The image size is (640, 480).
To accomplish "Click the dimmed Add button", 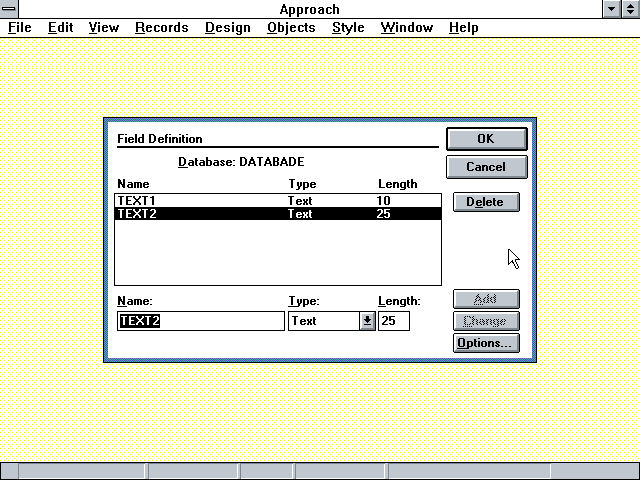I will [x=486, y=299].
